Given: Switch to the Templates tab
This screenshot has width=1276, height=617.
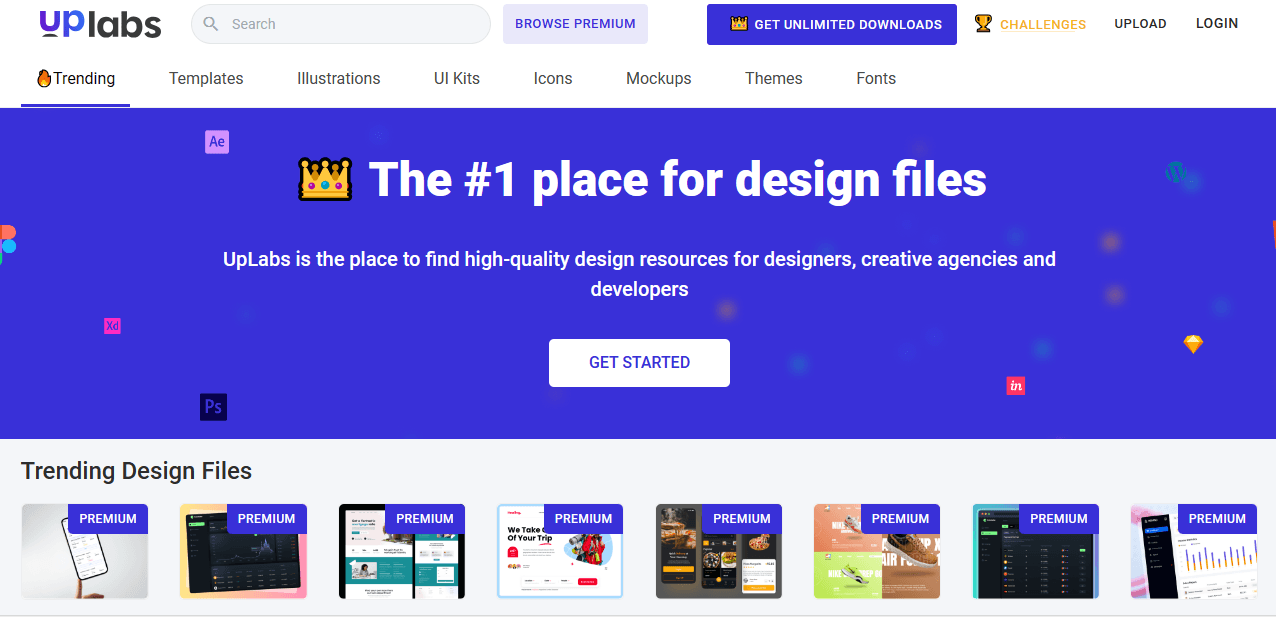Looking at the screenshot, I should coord(206,78).
